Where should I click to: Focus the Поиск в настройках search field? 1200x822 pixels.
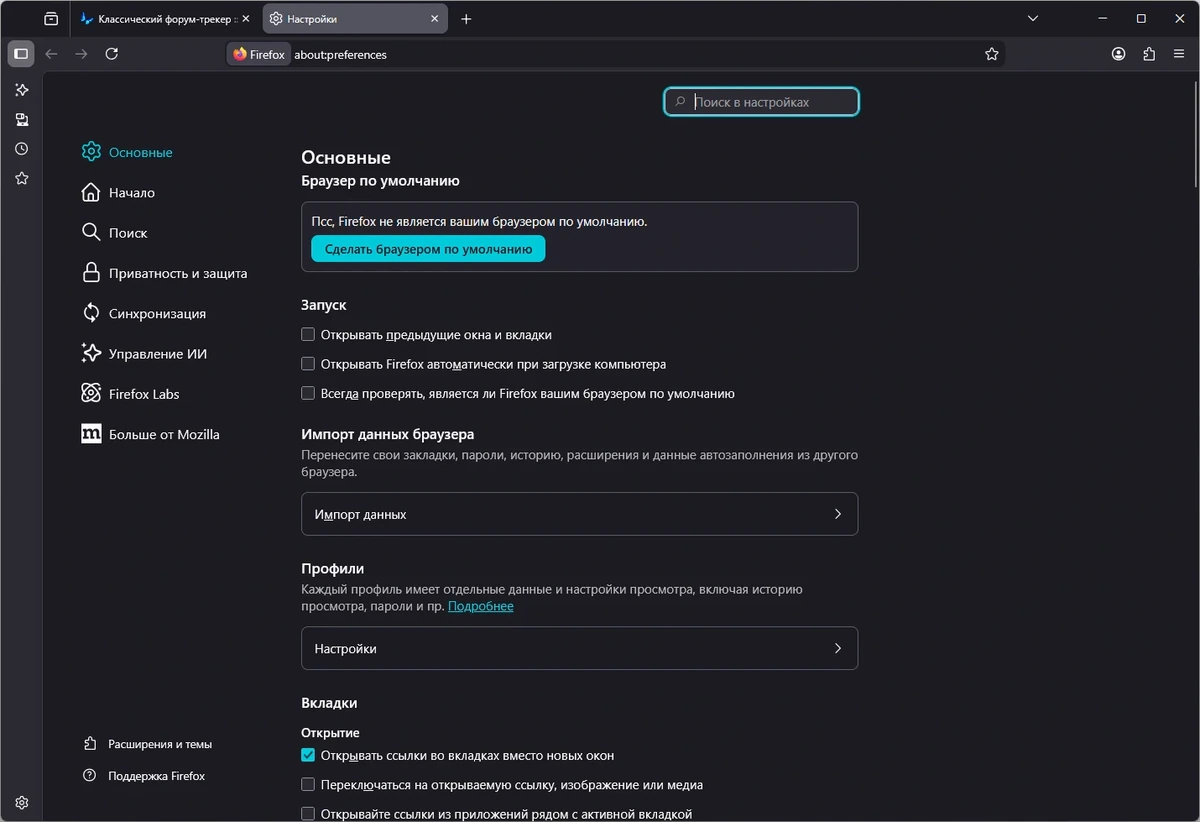pyautogui.click(x=761, y=102)
